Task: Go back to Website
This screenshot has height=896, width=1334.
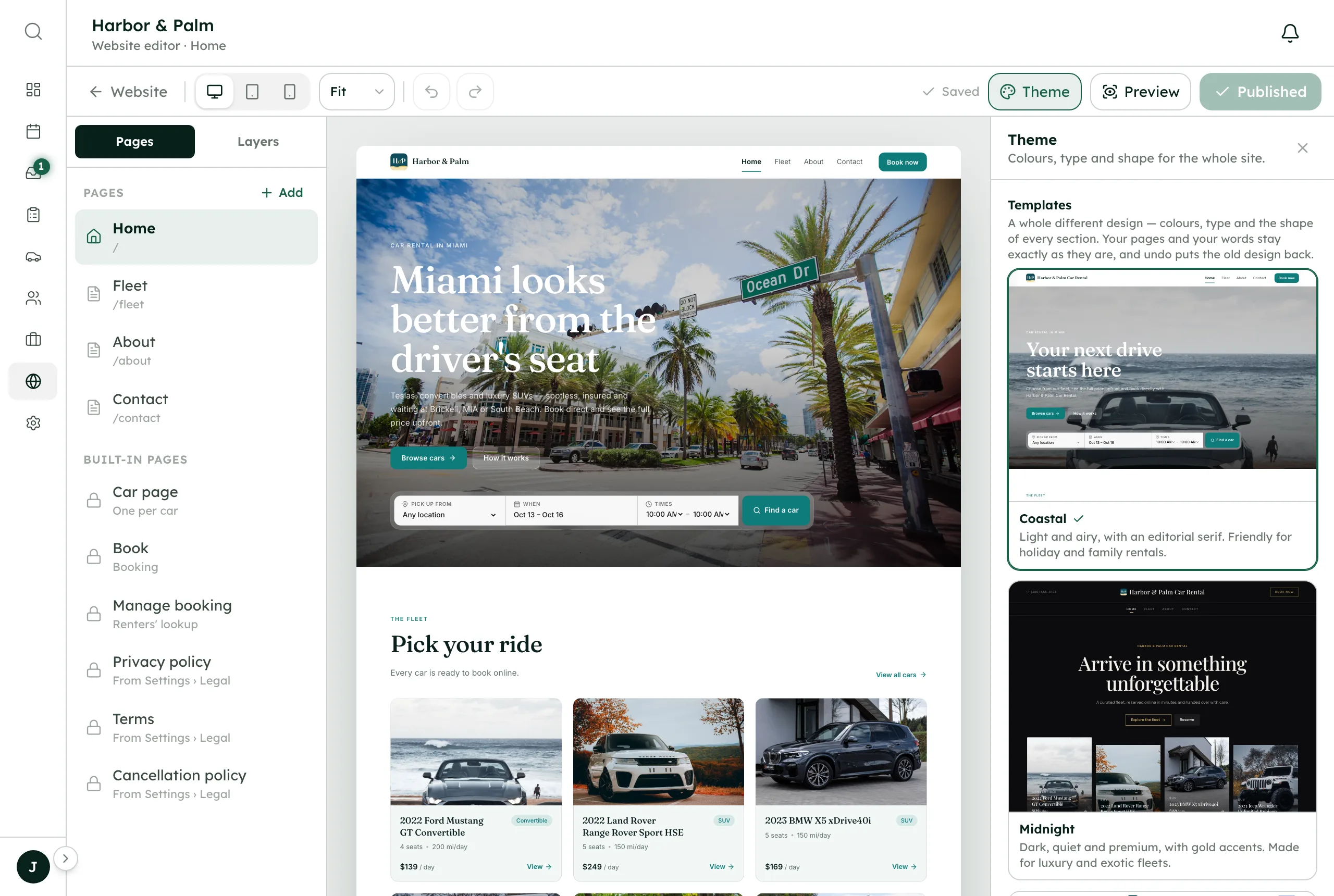Action: coord(128,92)
